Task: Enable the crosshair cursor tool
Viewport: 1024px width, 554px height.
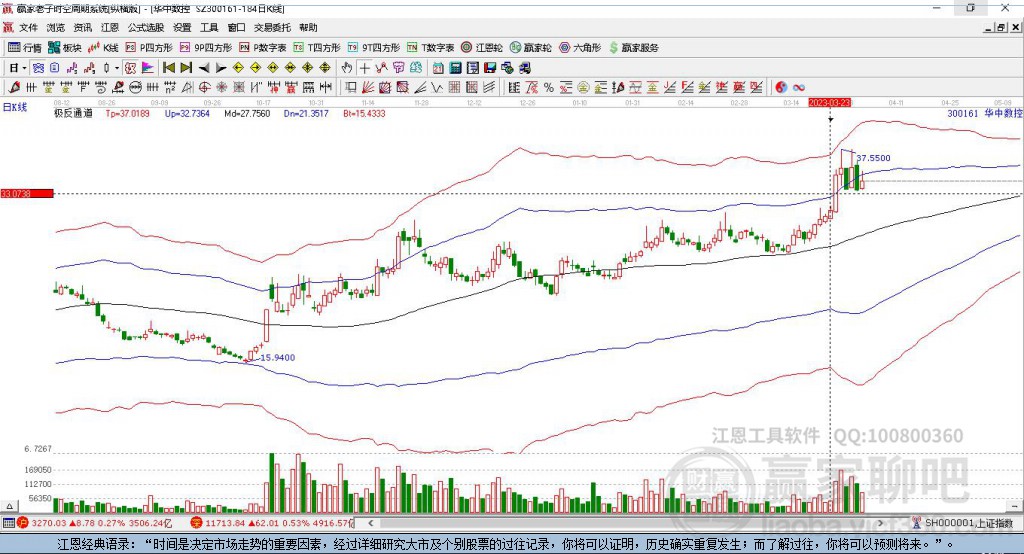Action: coord(364,68)
